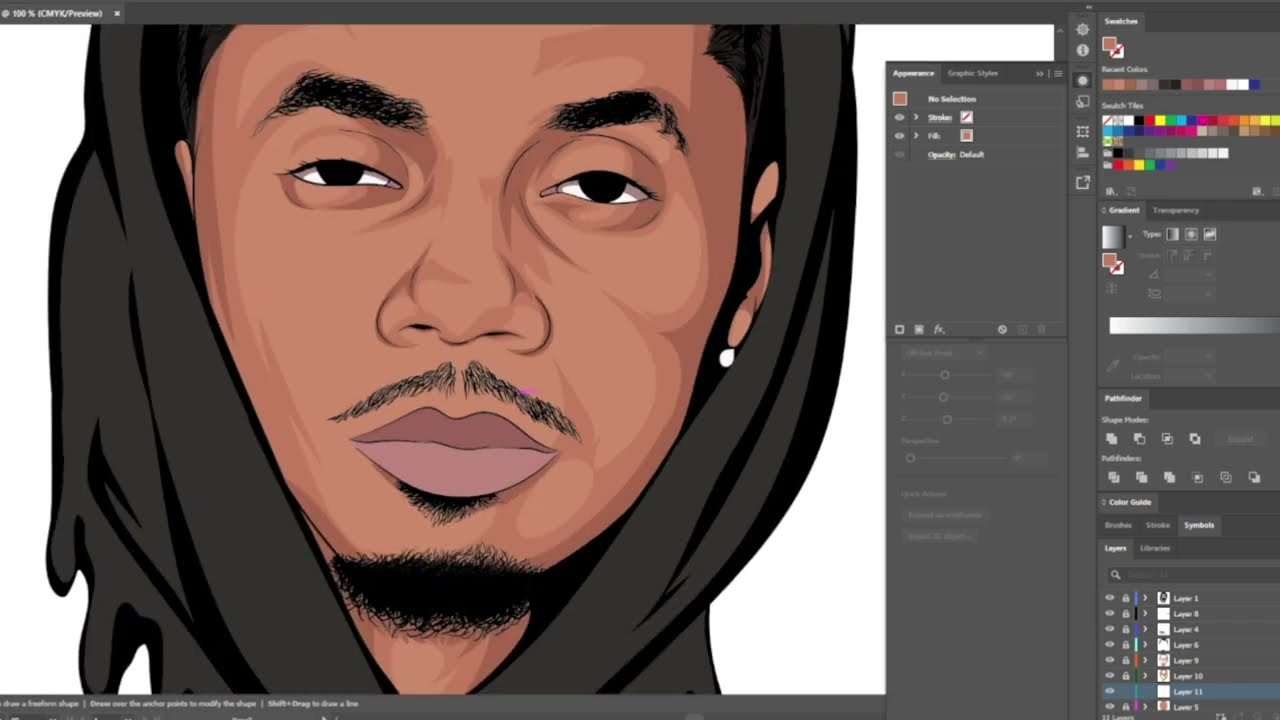
Task: Switch to the Brushes tab
Action: pos(1118,525)
